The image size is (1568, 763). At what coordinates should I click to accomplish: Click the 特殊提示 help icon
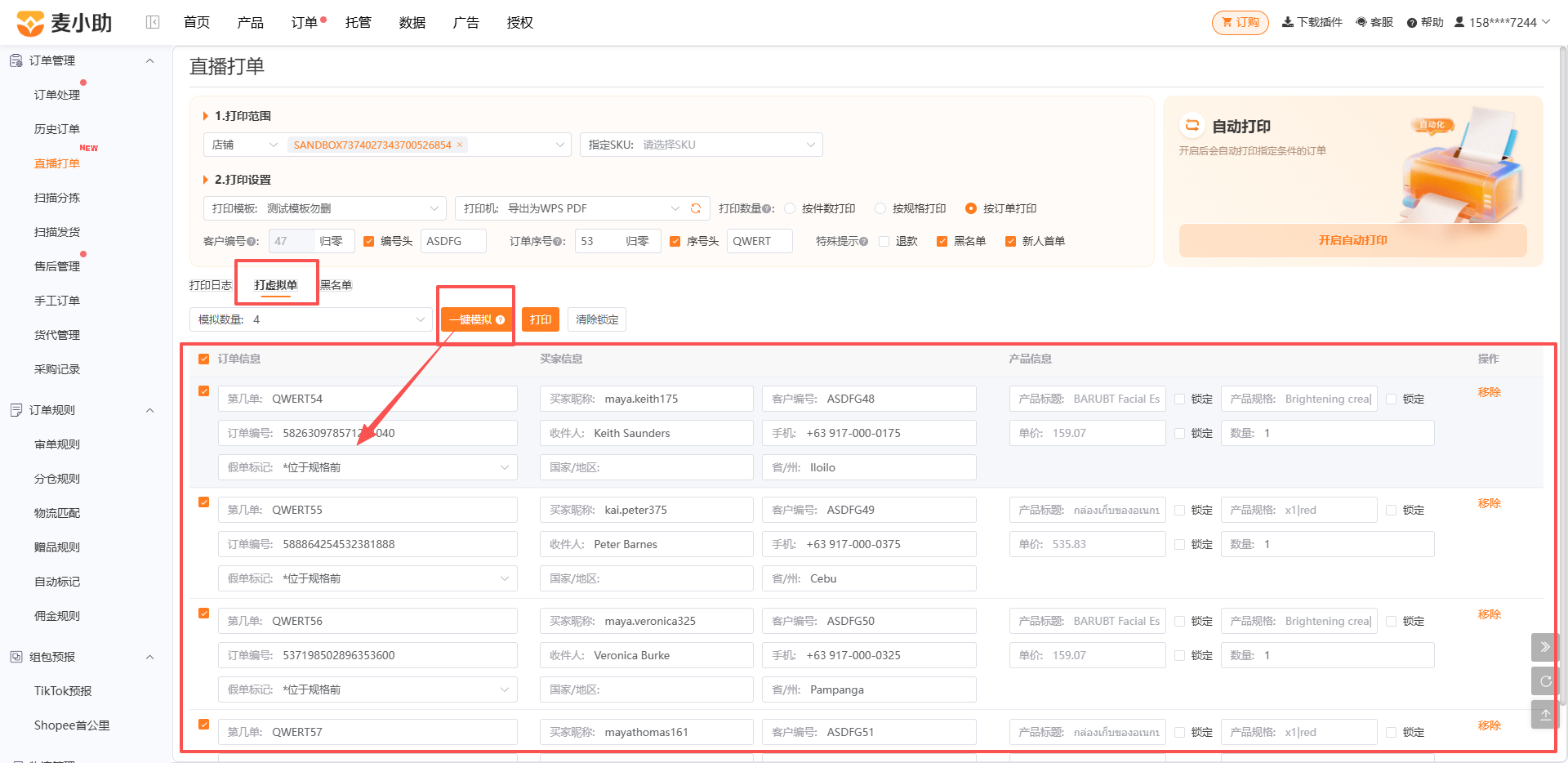863,242
